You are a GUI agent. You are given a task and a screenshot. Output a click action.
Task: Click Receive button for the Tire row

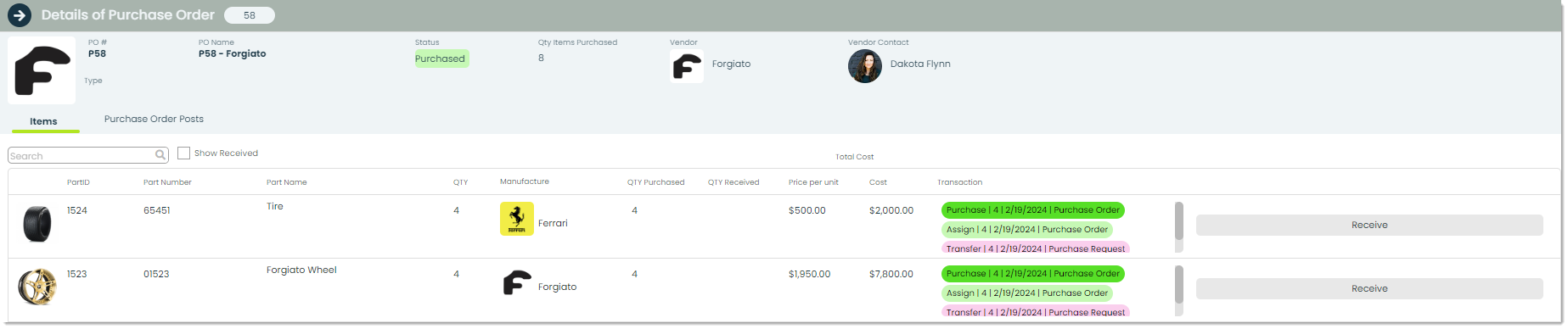click(x=1369, y=225)
